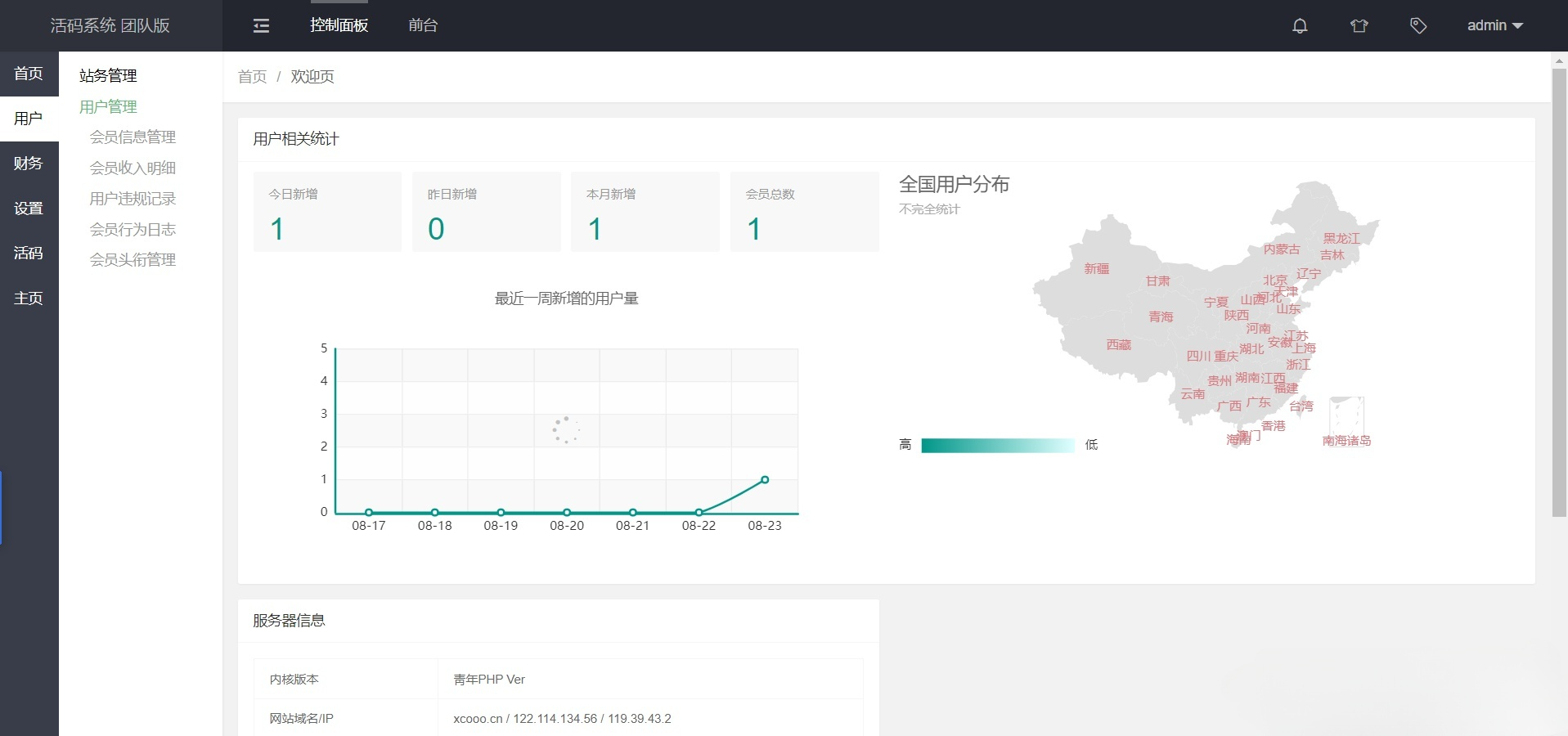Image resolution: width=1568 pixels, height=736 pixels.
Task: Open 活码 in the left sidebar
Action: [x=29, y=254]
